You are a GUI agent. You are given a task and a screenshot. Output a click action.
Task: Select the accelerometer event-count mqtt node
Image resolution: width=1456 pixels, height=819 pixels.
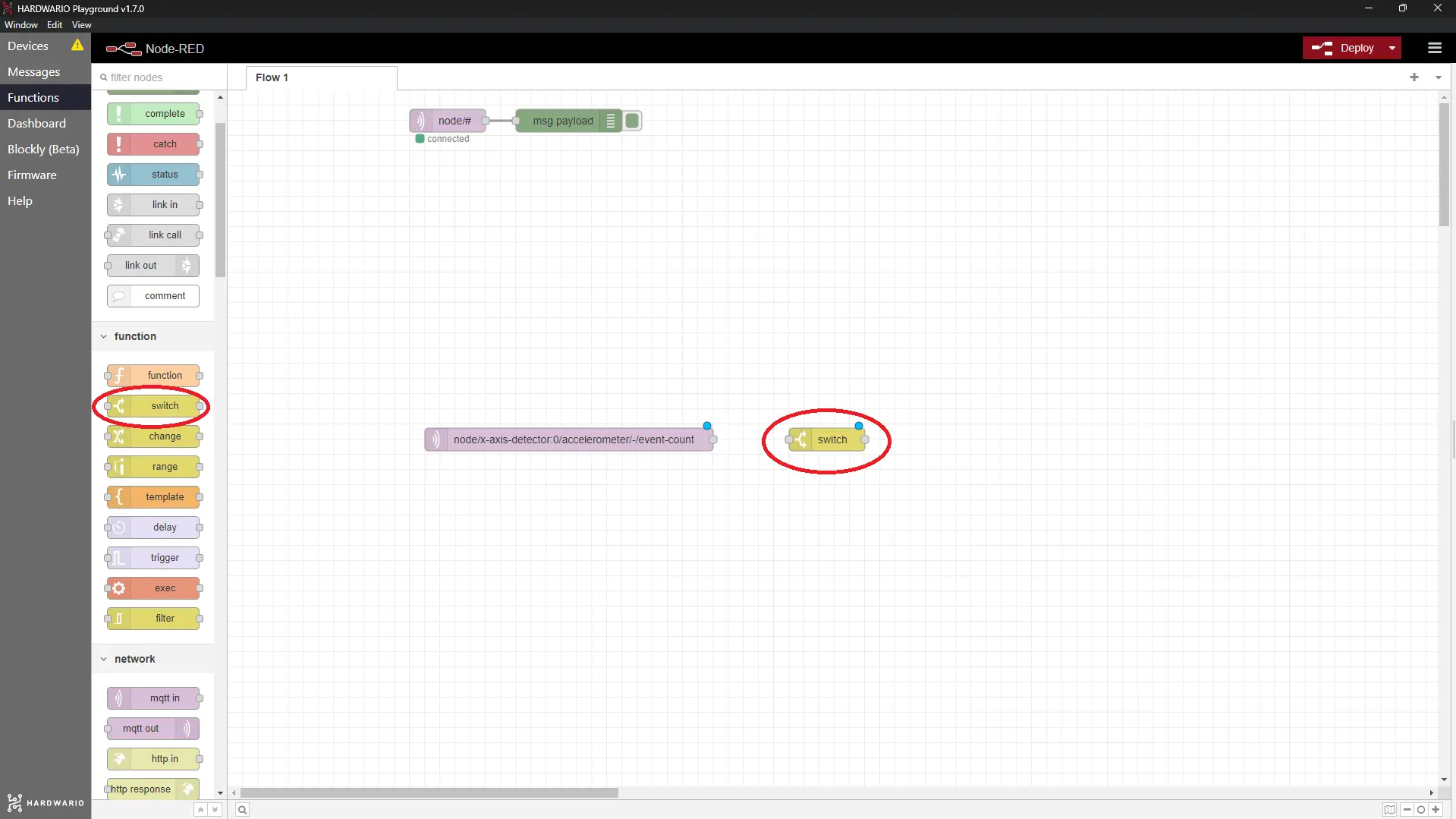click(x=569, y=439)
